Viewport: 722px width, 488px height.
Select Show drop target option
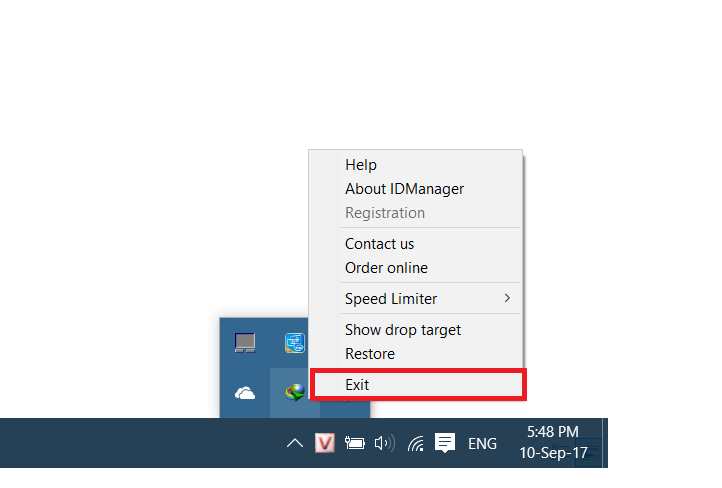pos(403,330)
